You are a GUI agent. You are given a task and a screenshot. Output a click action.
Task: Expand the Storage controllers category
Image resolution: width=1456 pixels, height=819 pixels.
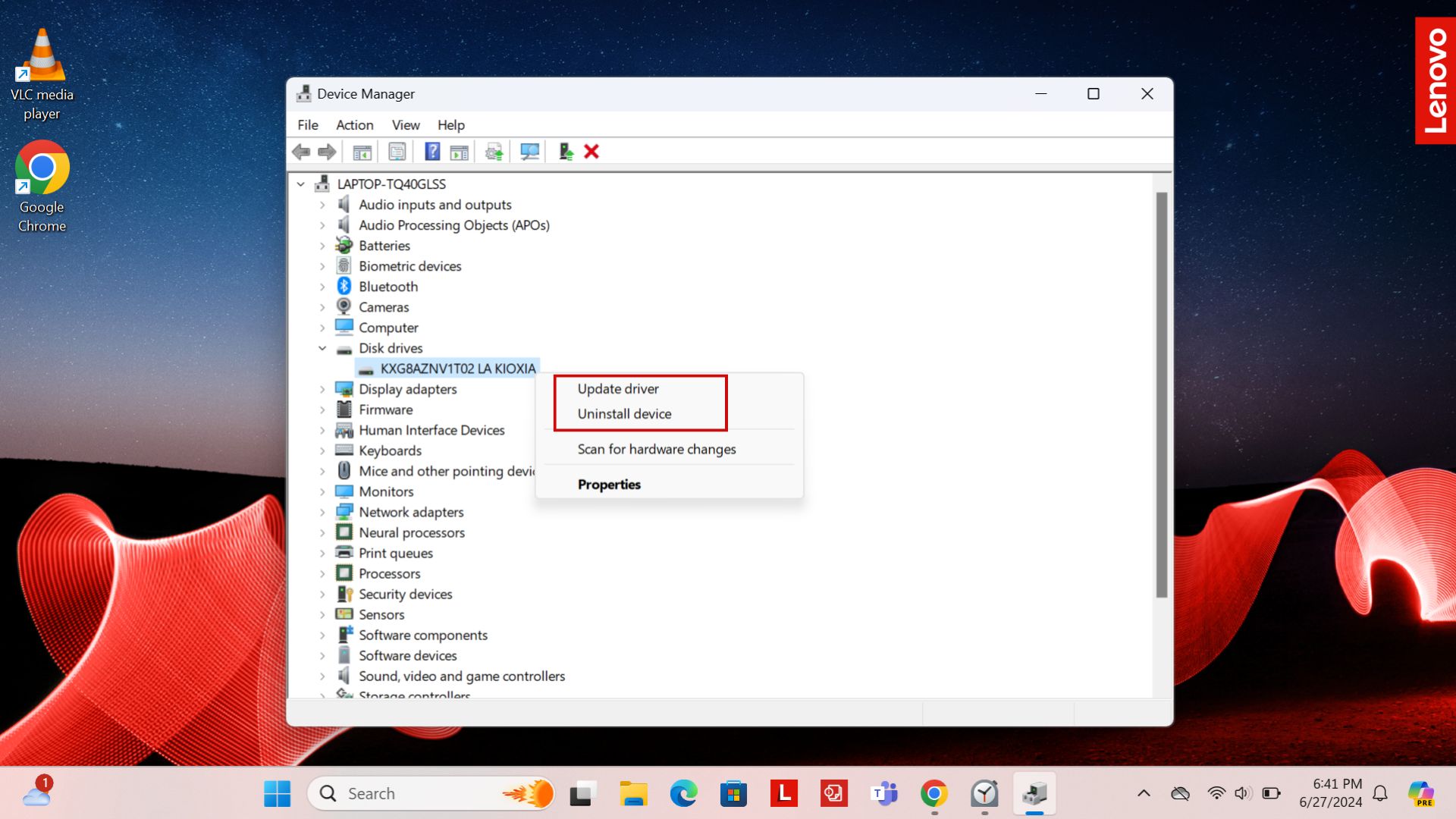(322, 696)
